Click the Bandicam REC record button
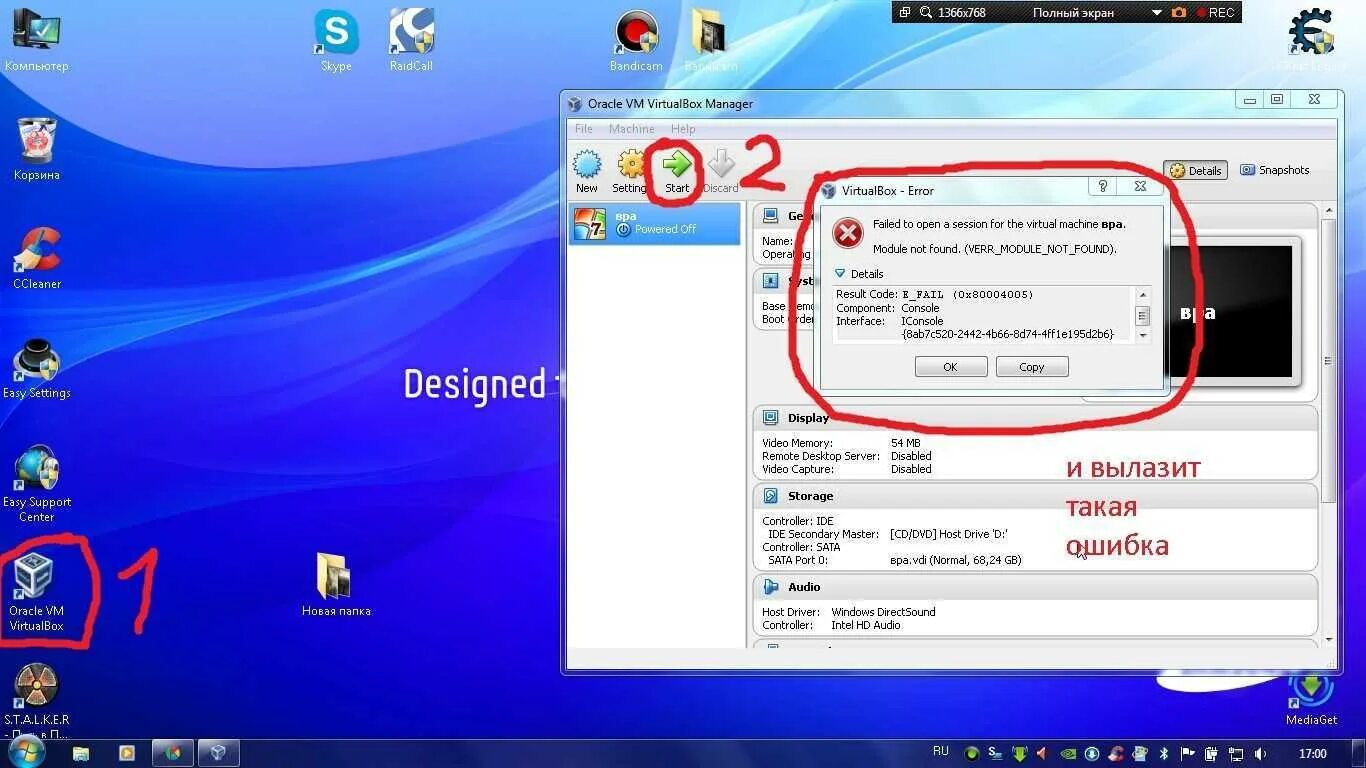This screenshot has height=768, width=1366. [1214, 12]
